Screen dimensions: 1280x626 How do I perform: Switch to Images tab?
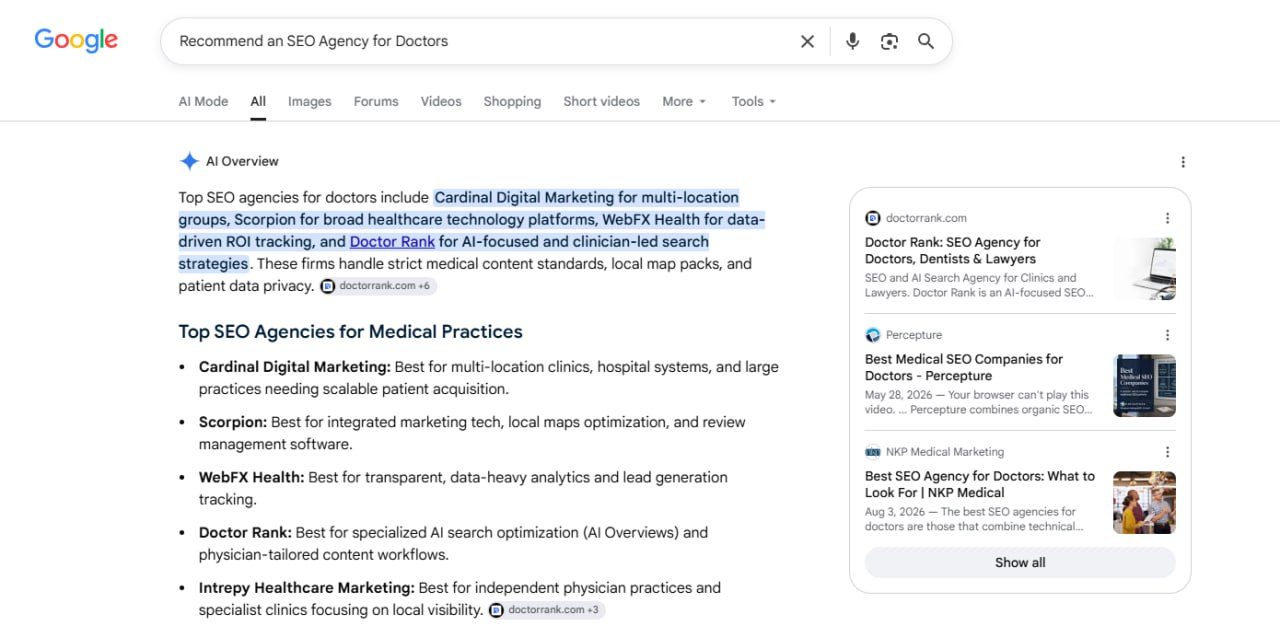(x=310, y=101)
